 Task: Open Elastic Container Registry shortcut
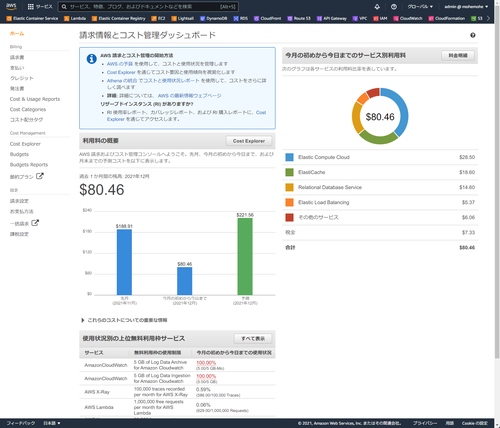(119, 18)
